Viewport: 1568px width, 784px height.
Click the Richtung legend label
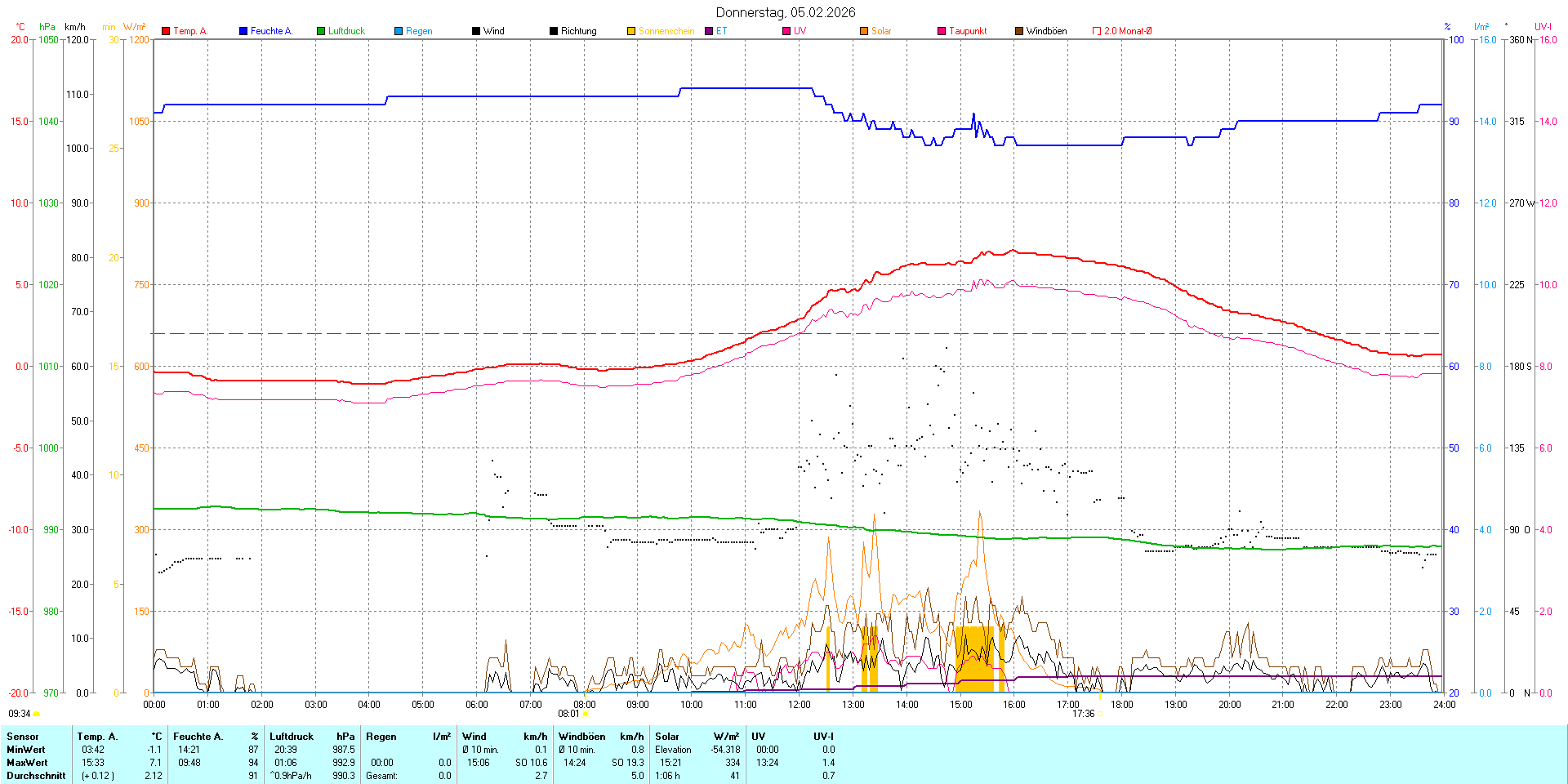coord(578,31)
